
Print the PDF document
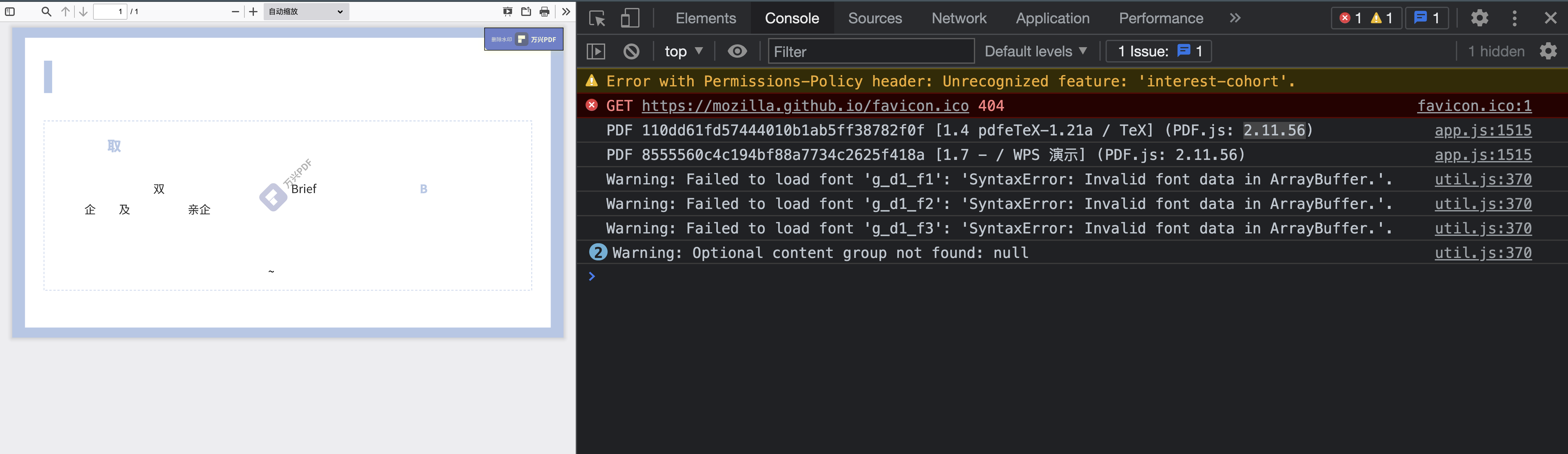click(x=545, y=12)
